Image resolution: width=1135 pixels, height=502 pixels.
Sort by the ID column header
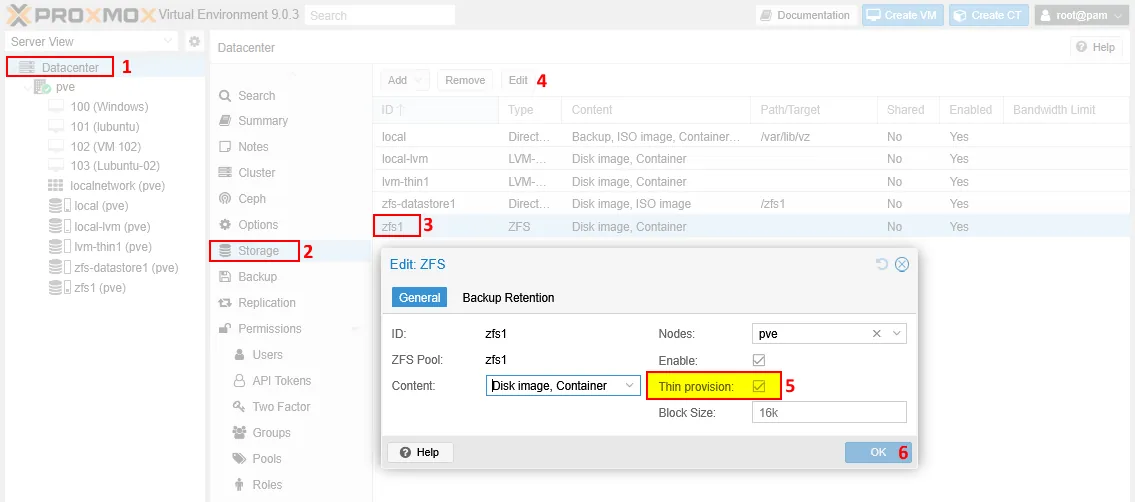tap(435, 110)
